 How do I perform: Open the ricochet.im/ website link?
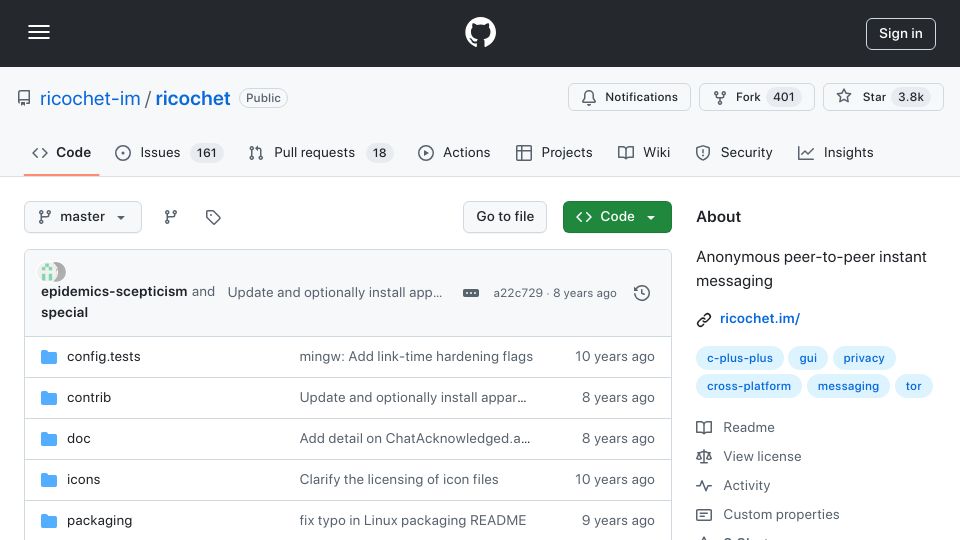tap(760, 318)
